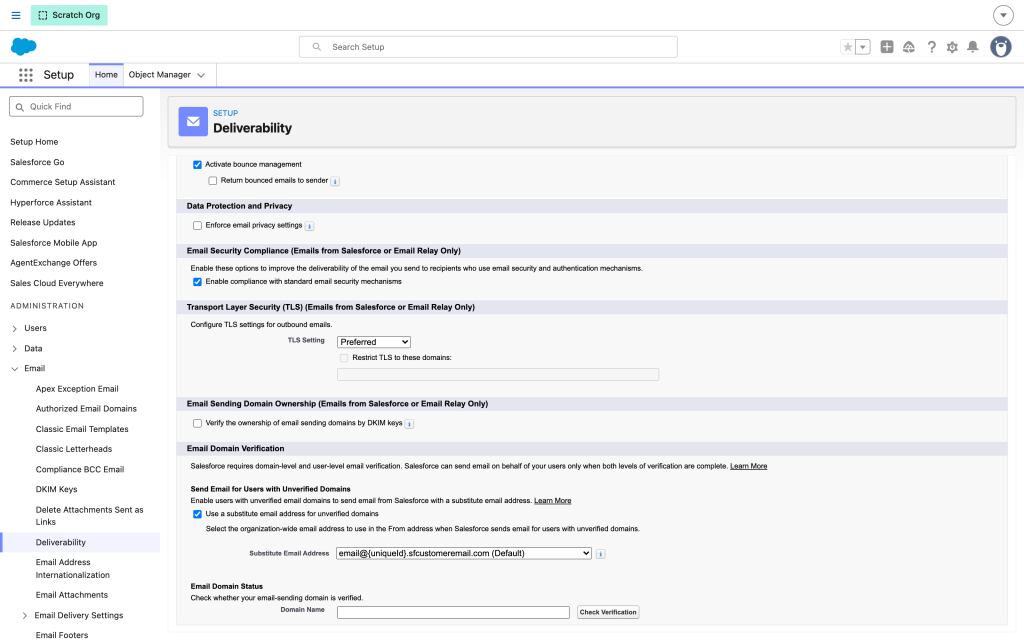Open Classic Email Templates

click(x=82, y=429)
